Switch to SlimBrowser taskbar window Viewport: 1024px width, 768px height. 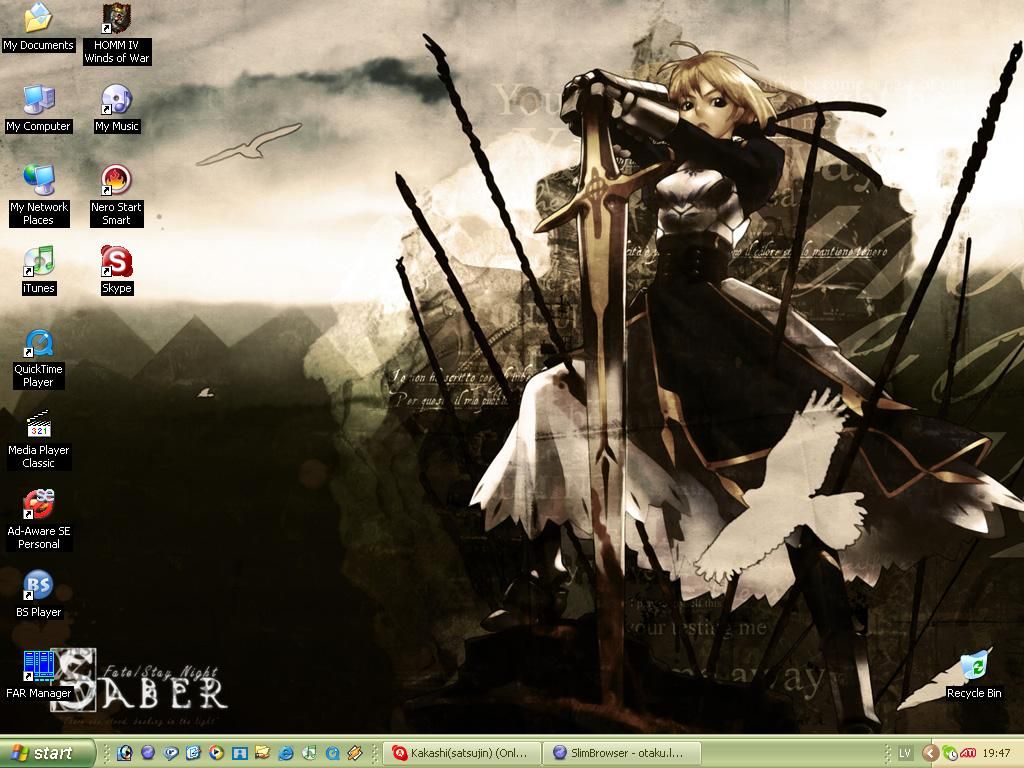[621, 754]
